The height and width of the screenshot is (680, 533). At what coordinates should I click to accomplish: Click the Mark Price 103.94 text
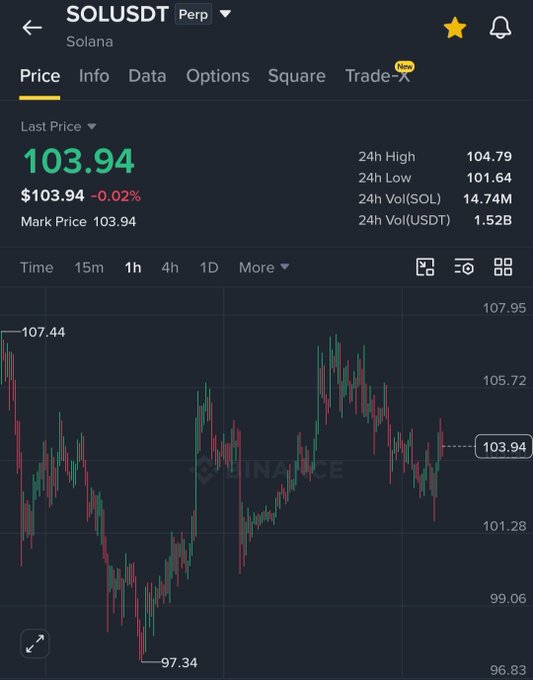[78, 222]
